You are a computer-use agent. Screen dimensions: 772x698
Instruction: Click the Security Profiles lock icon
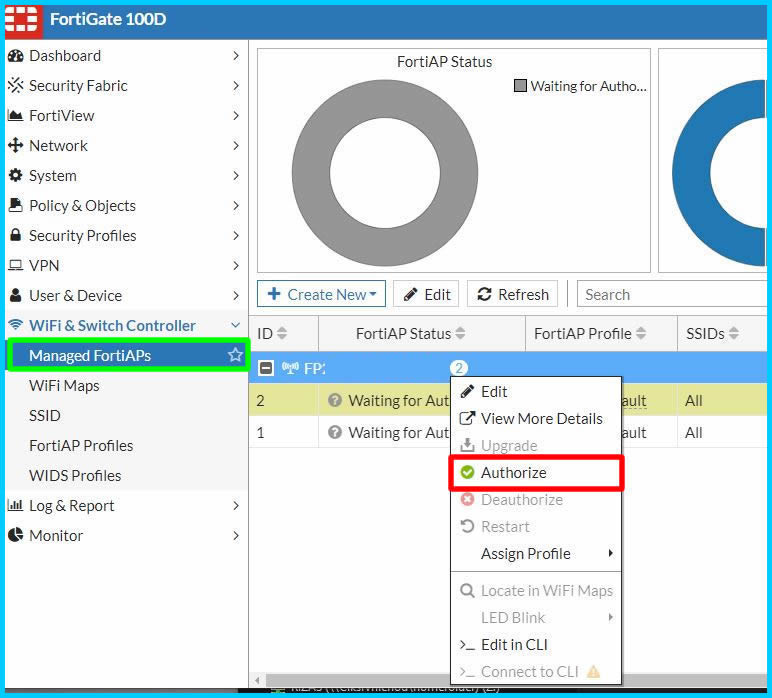point(16,235)
